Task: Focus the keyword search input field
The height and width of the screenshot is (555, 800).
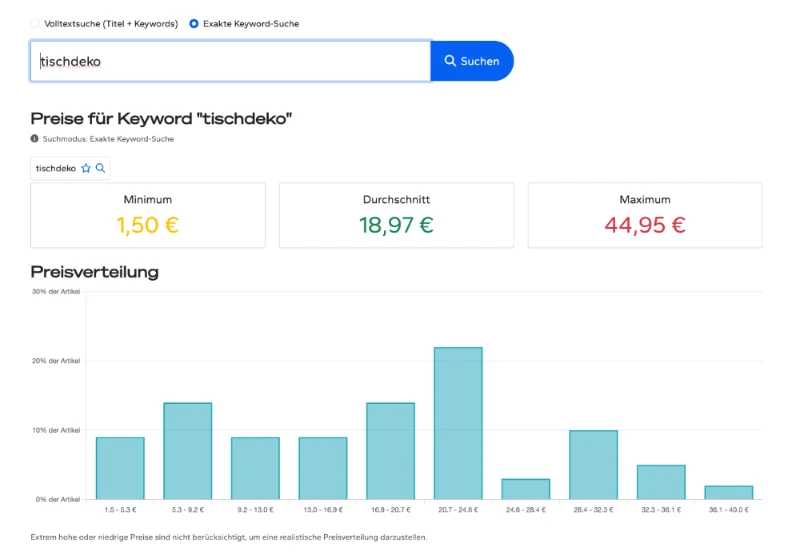Action: (x=230, y=61)
